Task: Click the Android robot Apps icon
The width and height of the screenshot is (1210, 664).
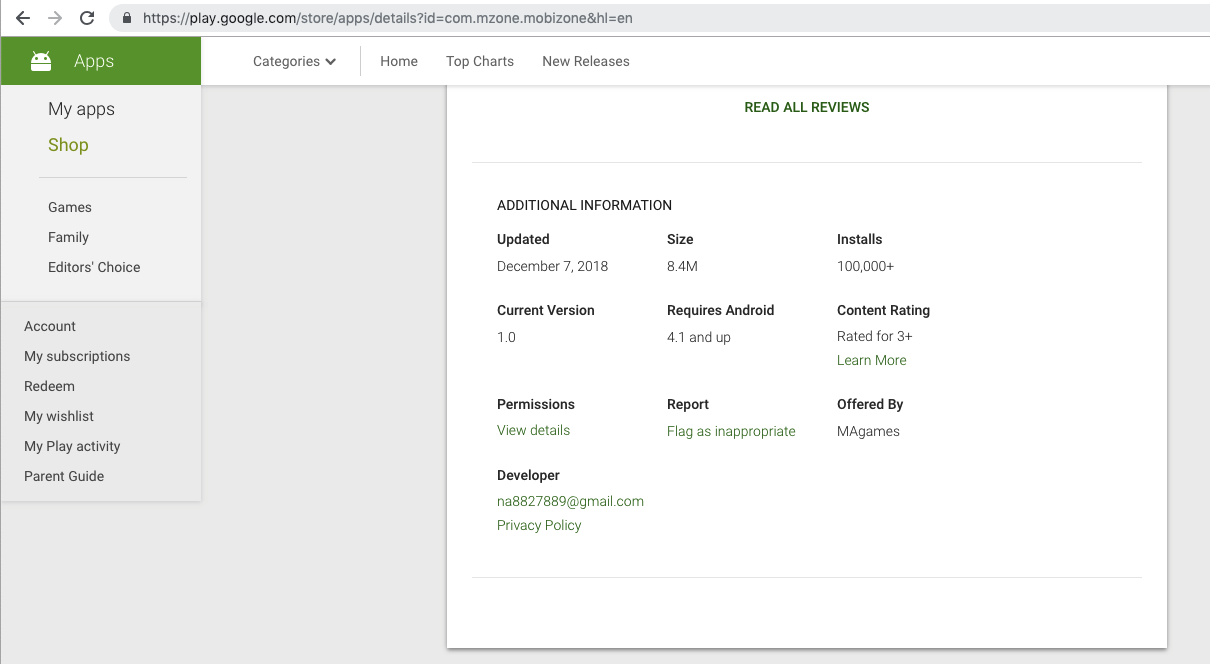Action: 41,61
